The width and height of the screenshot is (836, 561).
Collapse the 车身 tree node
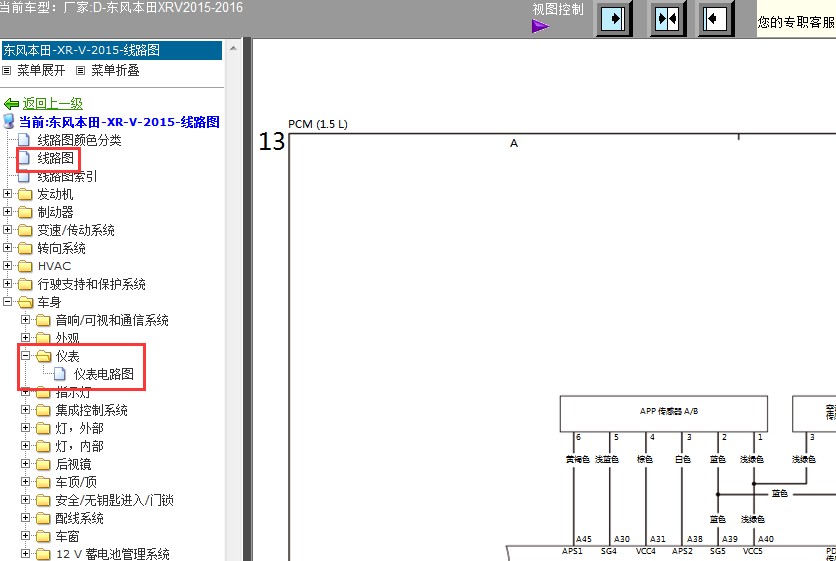pyautogui.click(x=7, y=301)
